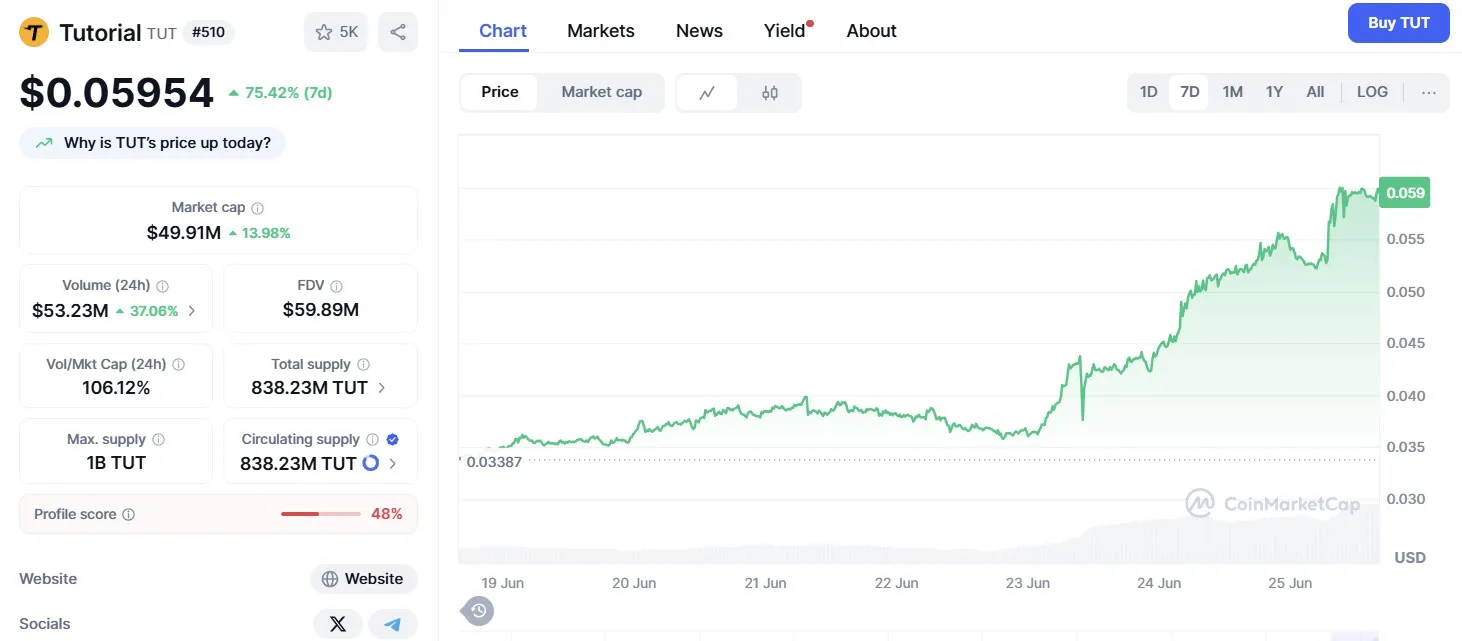Click the Vol/Mkt Cap info icon

tap(178, 365)
